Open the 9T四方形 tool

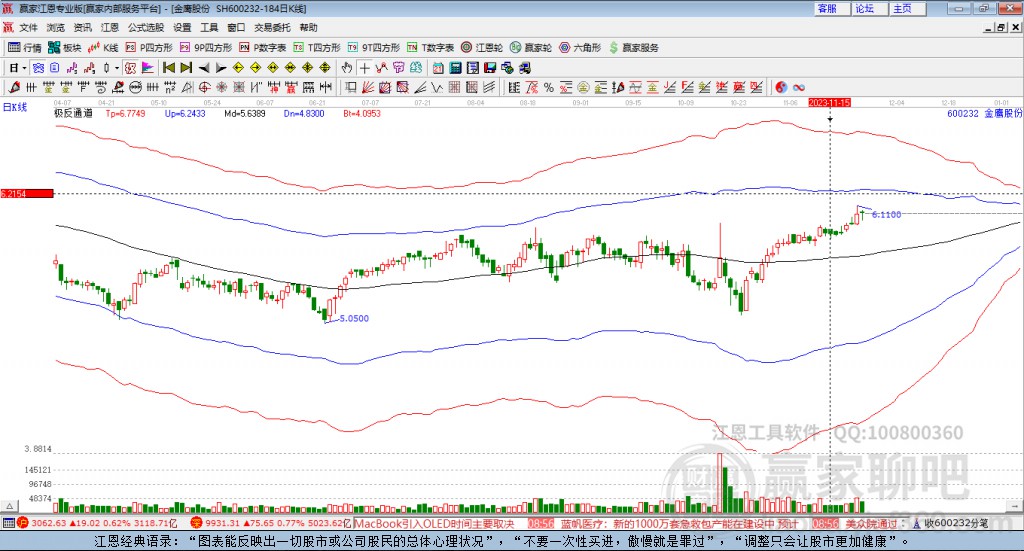tap(374, 48)
